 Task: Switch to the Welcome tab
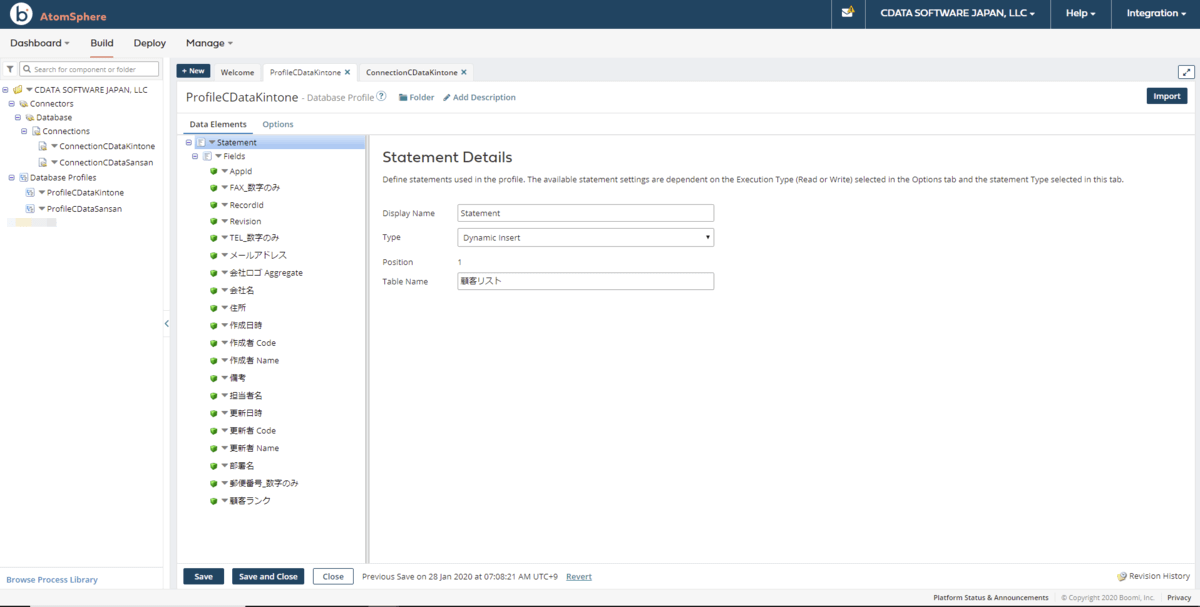click(237, 72)
